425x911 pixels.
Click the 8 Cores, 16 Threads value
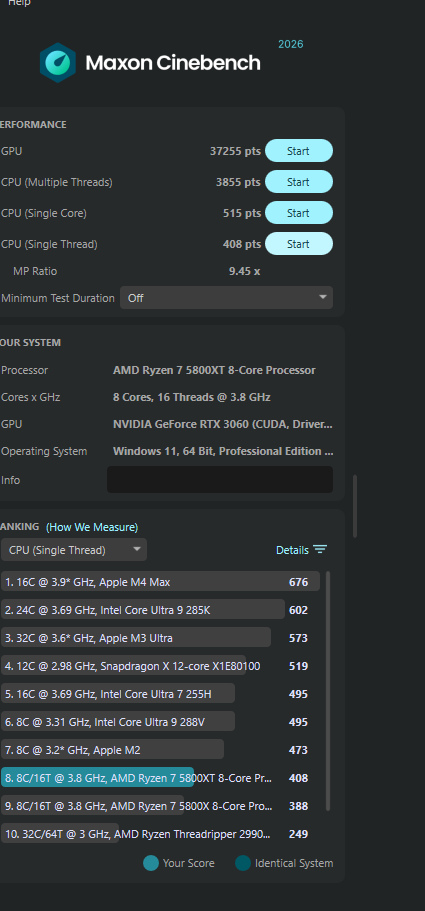pyautogui.click(x=192, y=397)
